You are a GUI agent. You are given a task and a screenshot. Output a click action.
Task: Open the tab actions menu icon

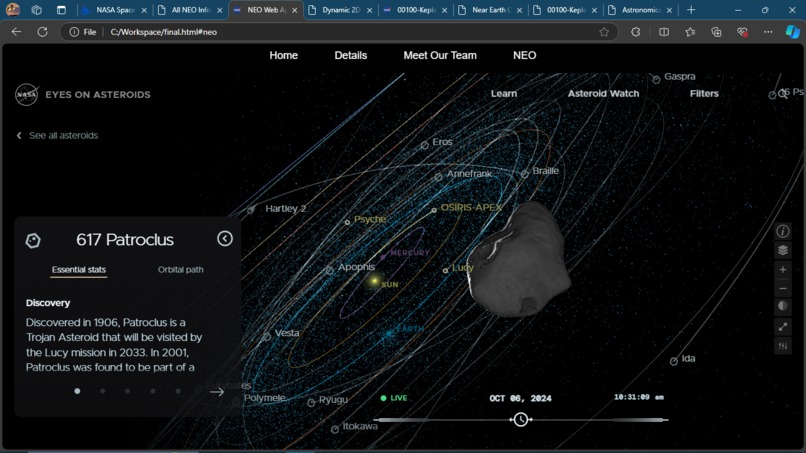click(61, 10)
